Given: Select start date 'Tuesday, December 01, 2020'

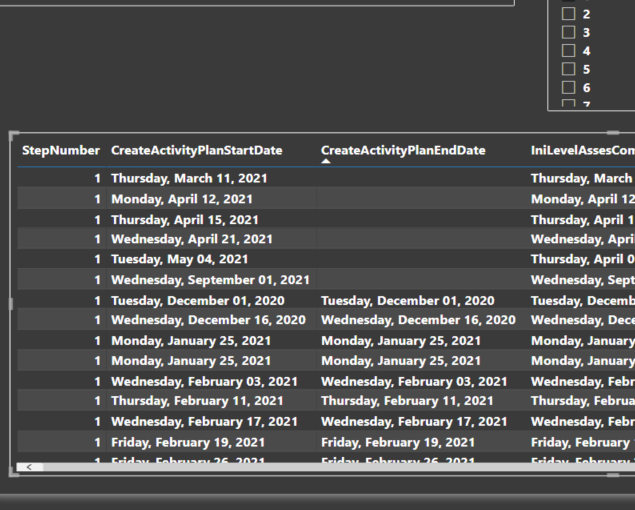Looking at the screenshot, I should coord(198,301).
